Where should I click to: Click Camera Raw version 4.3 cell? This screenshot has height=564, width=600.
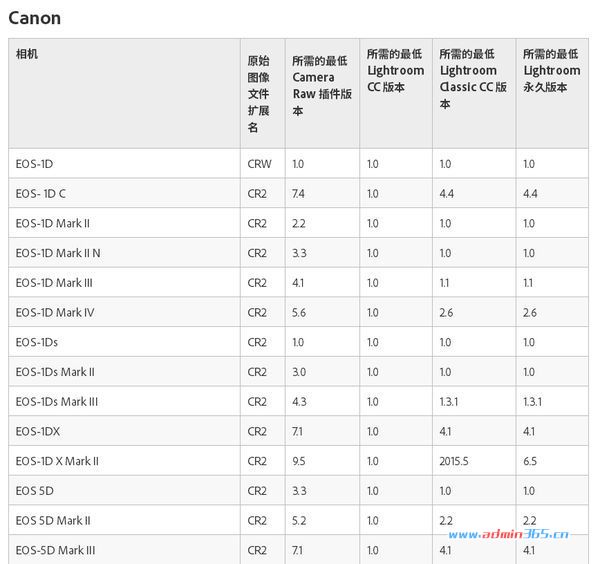(299, 402)
